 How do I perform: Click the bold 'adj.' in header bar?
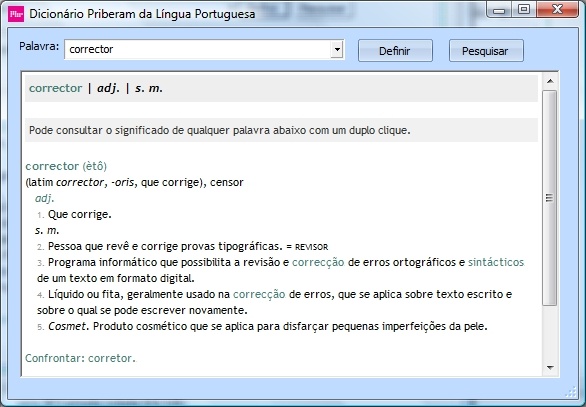click(108, 89)
